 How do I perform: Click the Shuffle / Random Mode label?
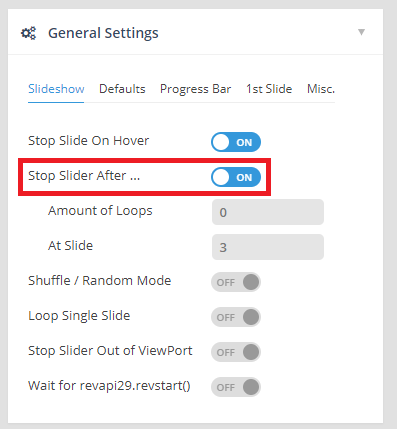pyautogui.click(x=100, y=281)
